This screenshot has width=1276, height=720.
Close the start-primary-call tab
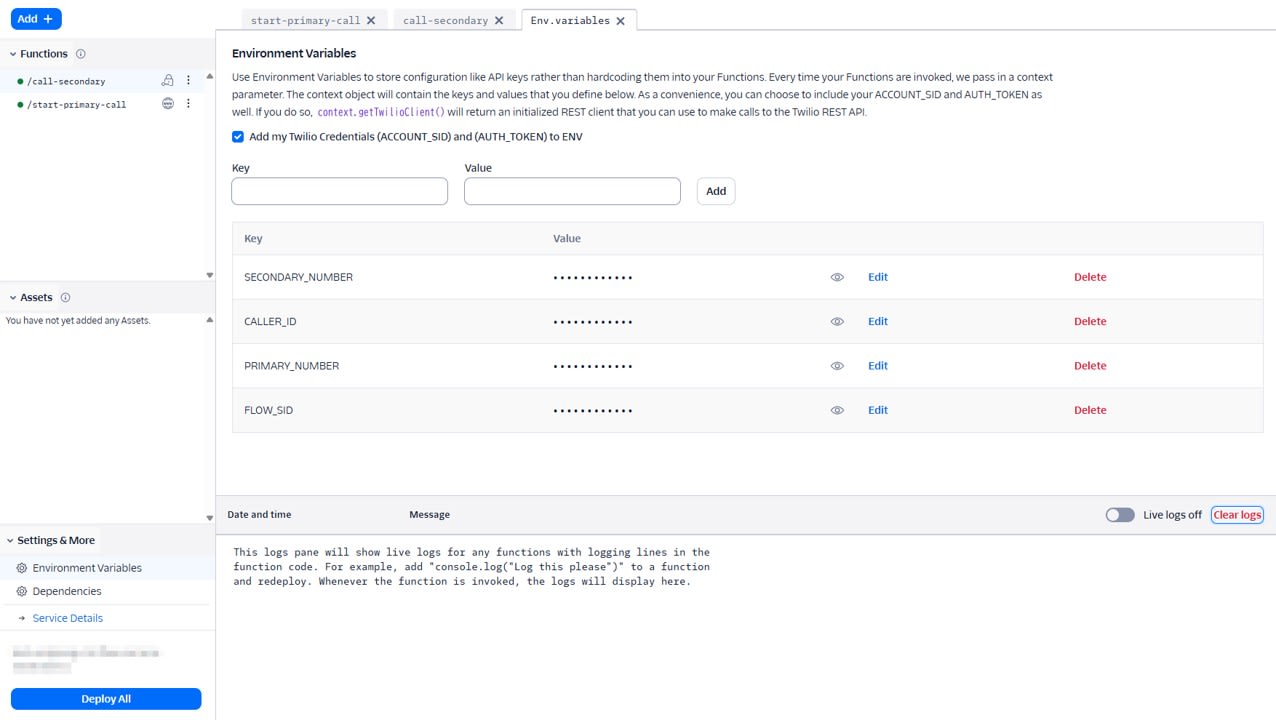pos(371,21)
